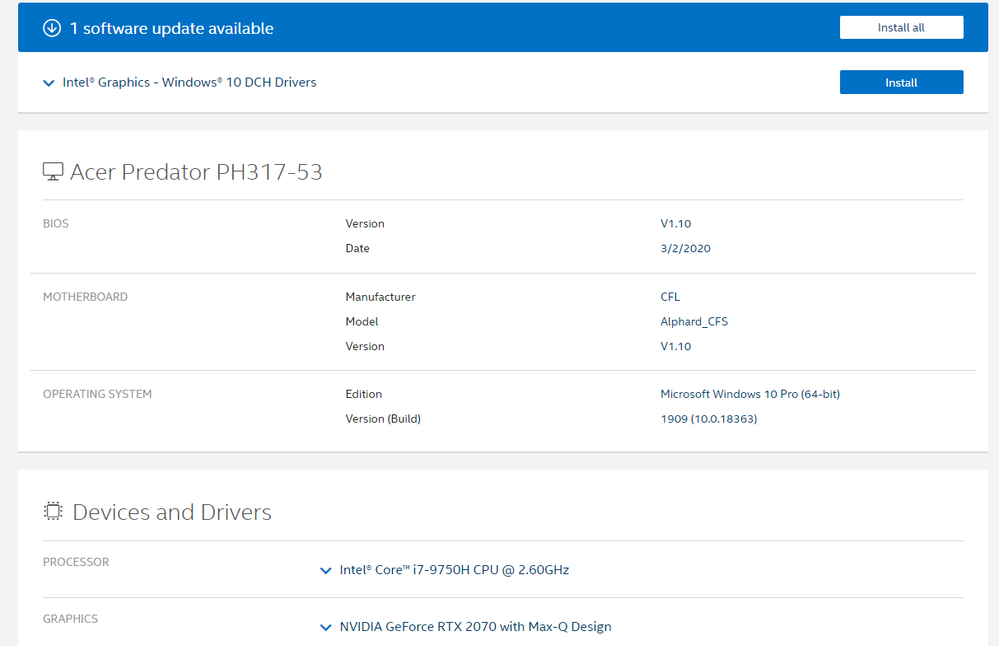
Task: Click Intel Graphics - Windows 10 DCH Drivers text
Action: point(189,82)
